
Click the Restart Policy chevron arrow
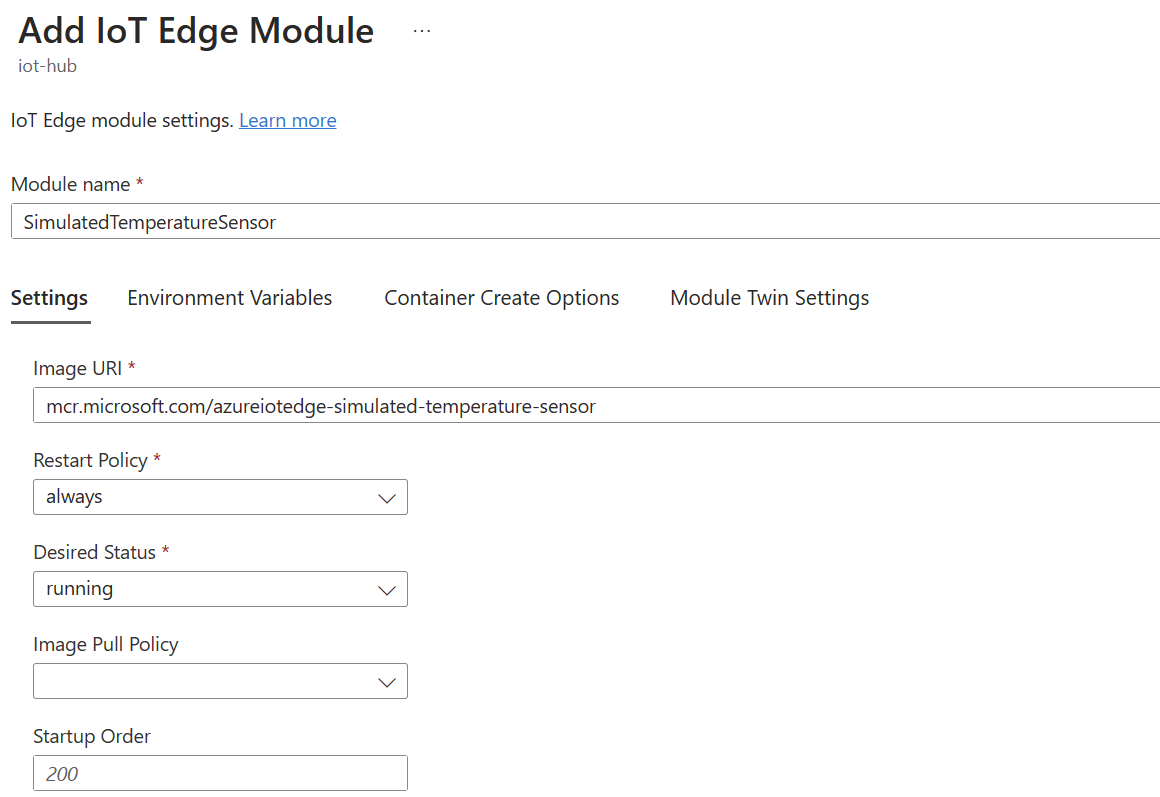pos(387,497)
